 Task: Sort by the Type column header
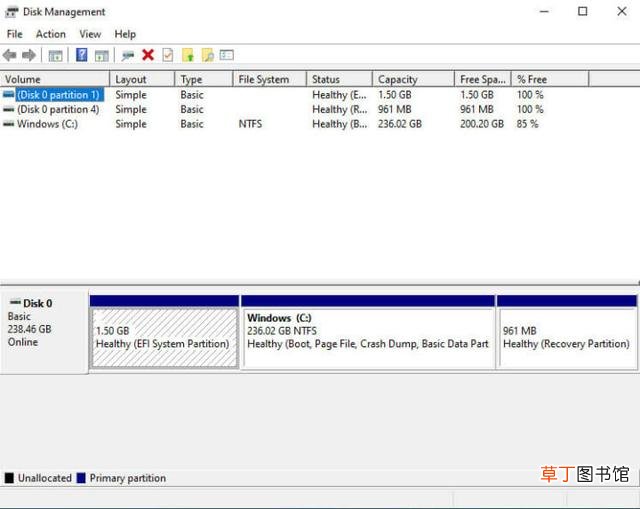(204, 79)
